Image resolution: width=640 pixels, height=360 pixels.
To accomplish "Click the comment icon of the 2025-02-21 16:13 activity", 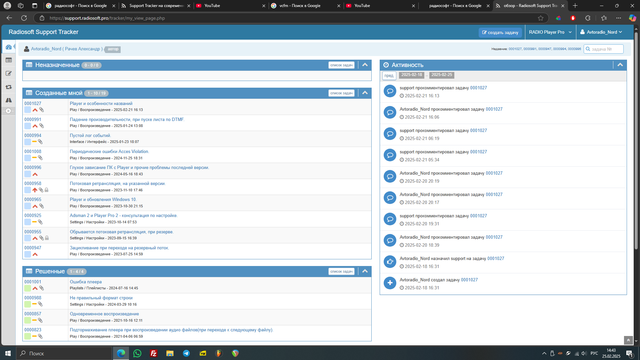I will coord(390,91).
